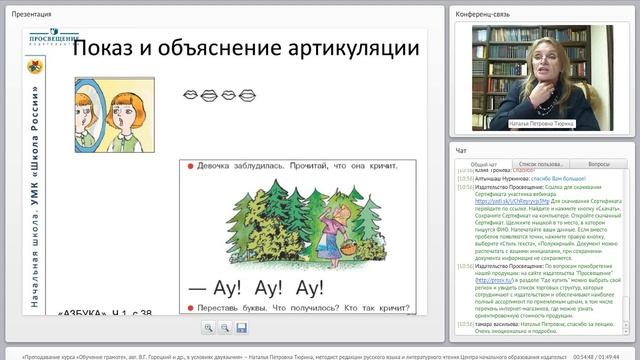
Task: Open the certificate download link in chat
Action: point(512,201)
